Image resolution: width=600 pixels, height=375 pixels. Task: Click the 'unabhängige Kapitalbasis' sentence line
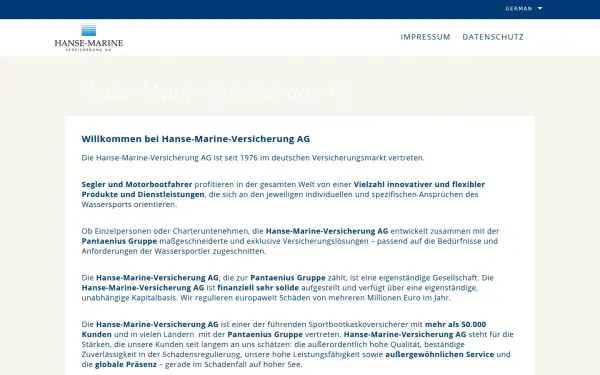click(x=266, y=298)
